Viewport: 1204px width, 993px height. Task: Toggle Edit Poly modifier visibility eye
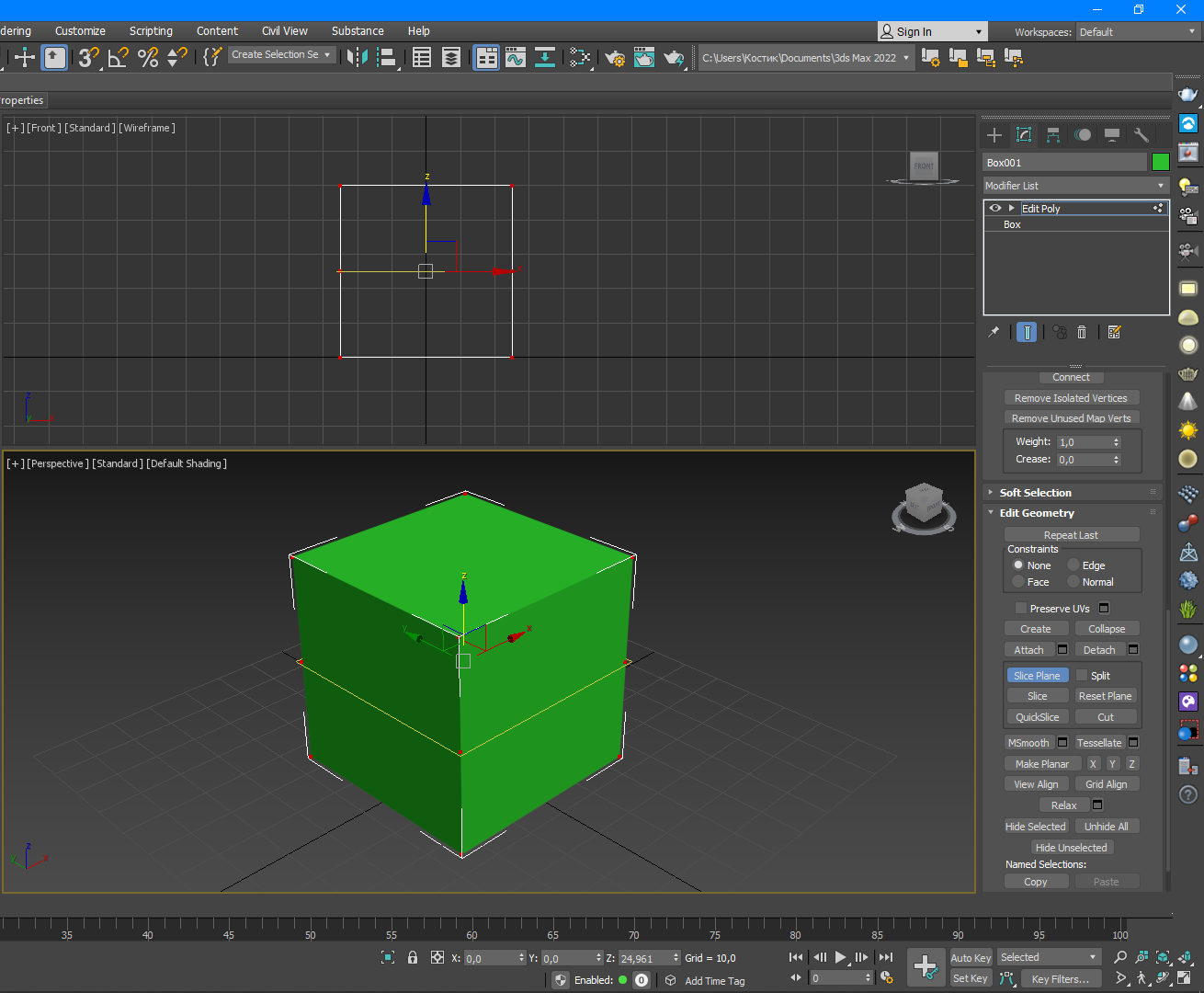click(994, 209)
